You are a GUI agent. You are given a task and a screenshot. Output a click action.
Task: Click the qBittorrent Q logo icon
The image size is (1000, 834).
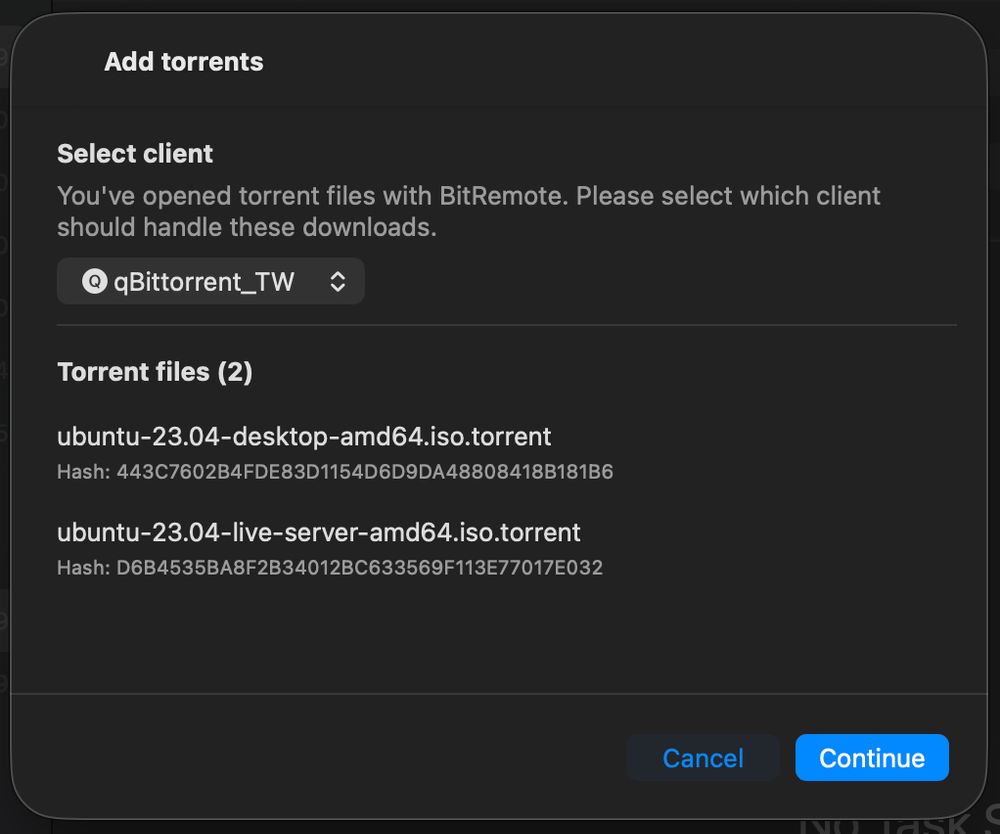tap(94, 282)
